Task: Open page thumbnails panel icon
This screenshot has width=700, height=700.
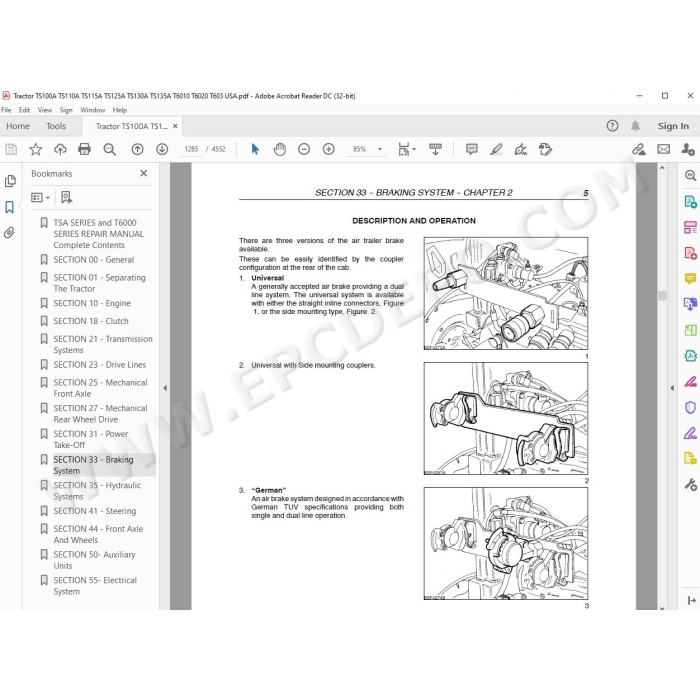Action: 10,181
